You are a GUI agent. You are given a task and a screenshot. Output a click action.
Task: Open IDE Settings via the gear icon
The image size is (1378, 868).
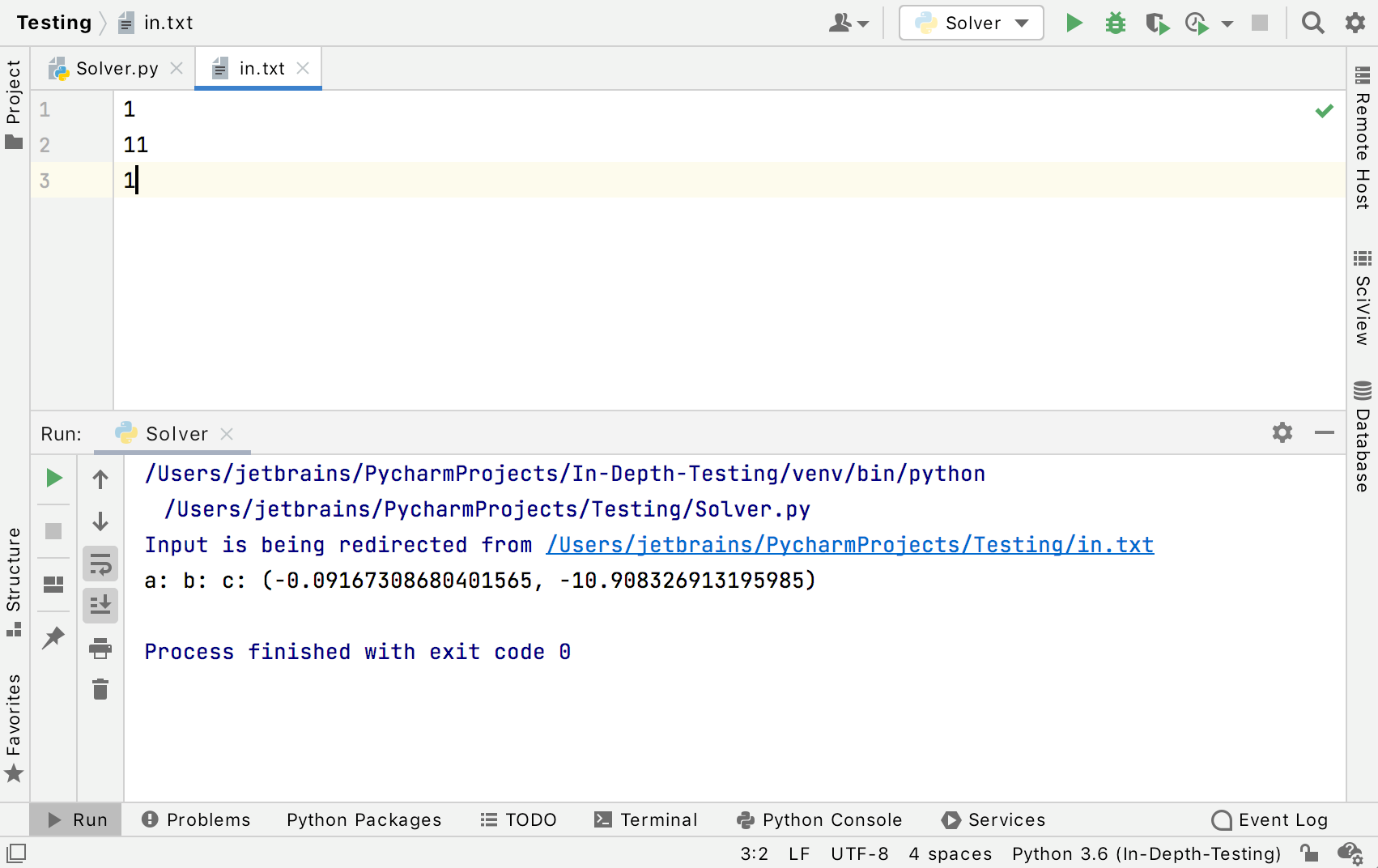1354,23
